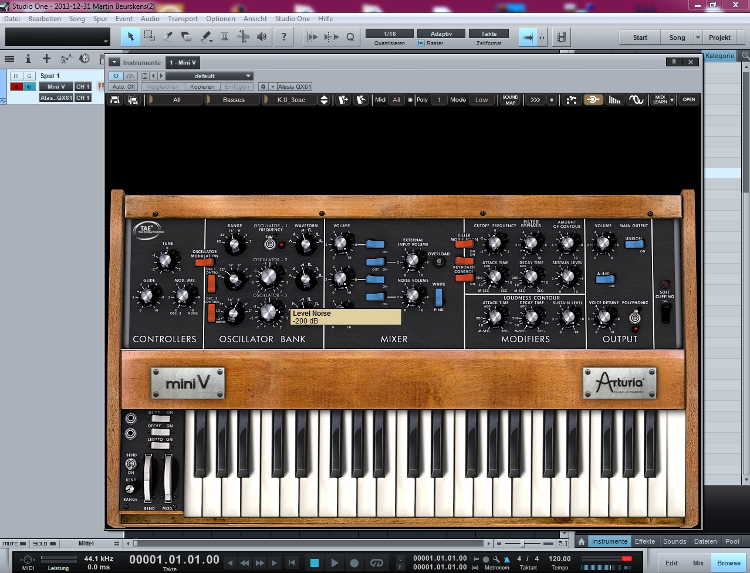This screenshot has height=573, width=750.
Task: Open the MIDI Learn dropdown arrow
Action: point(672,99)
